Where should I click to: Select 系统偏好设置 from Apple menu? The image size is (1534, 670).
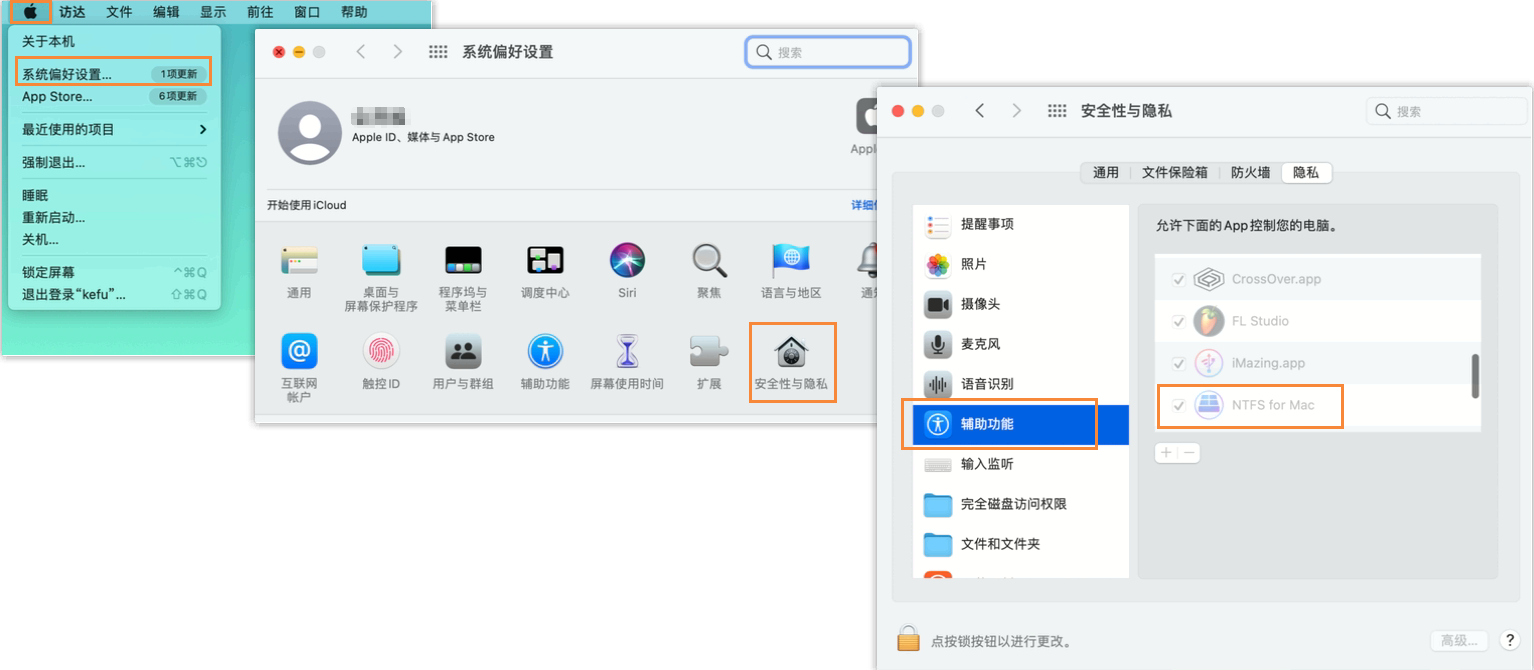click(x=67, y=74)
